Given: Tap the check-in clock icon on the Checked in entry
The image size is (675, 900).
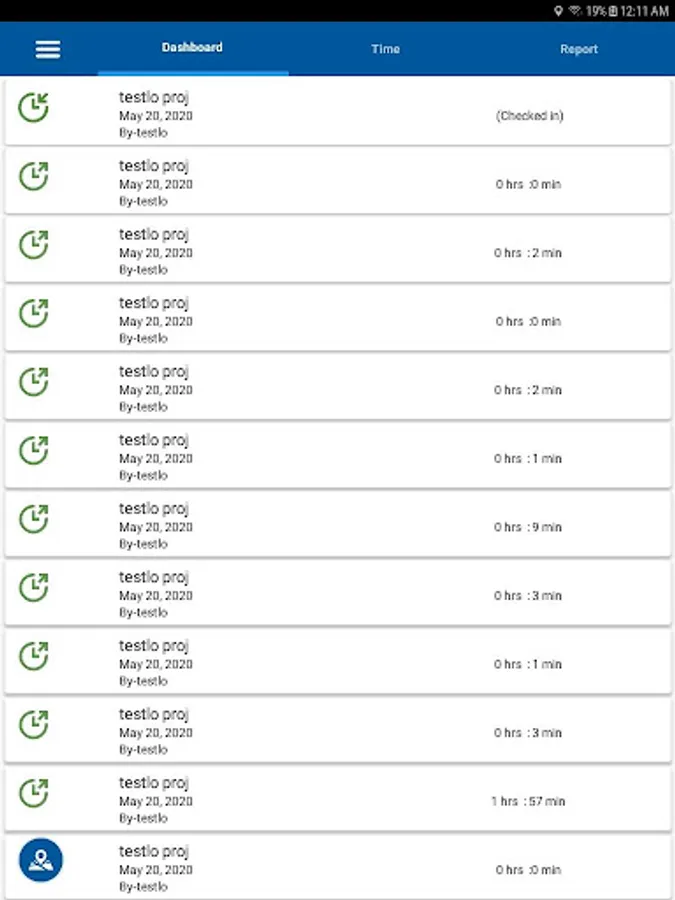Looking at the screenshot, I should click(x=33, y=107).
